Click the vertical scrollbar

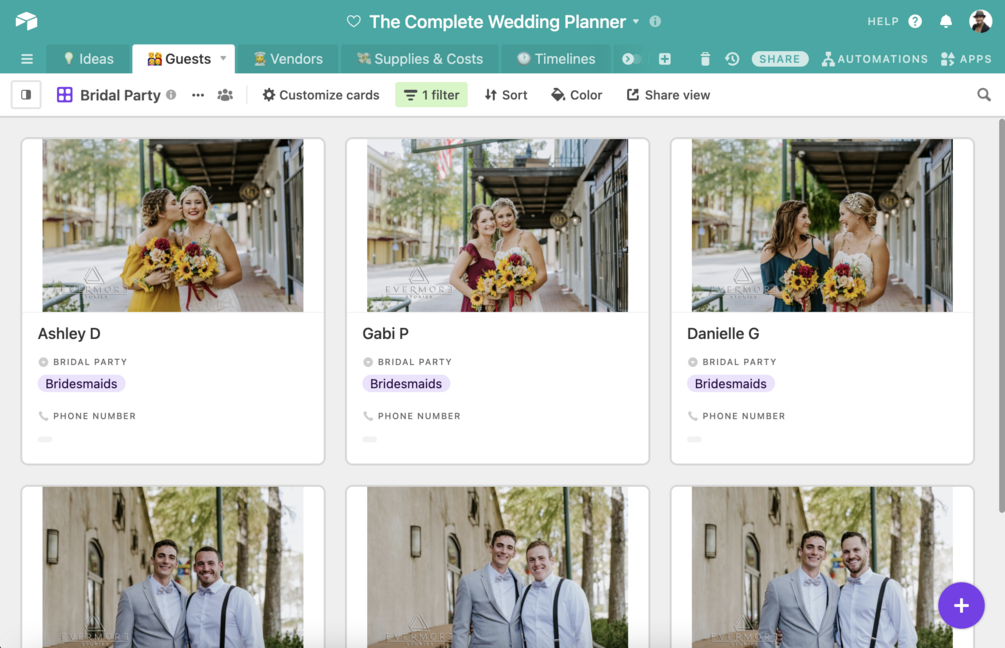[1001, 315]
